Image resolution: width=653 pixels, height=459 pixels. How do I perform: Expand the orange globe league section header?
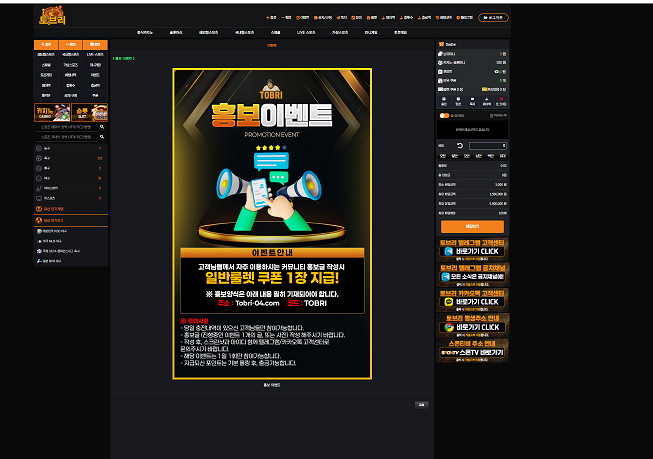(70, 220)
